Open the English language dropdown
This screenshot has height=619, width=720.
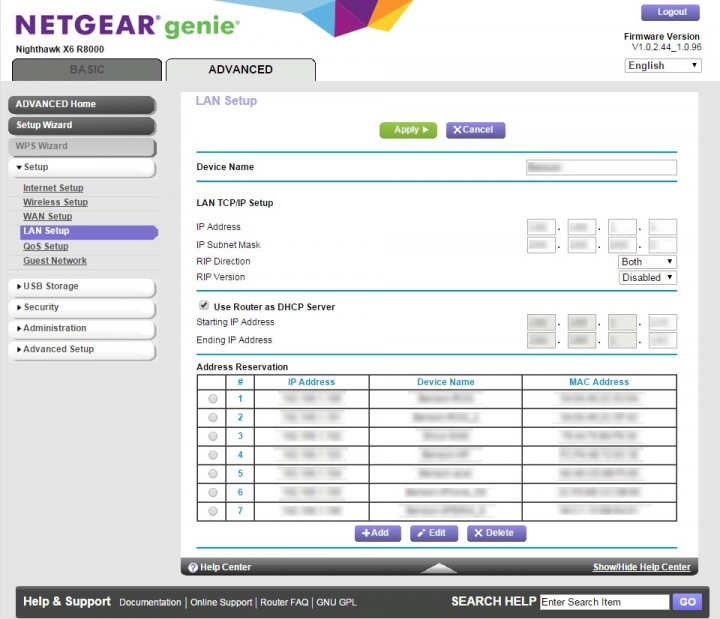(663, 66)
